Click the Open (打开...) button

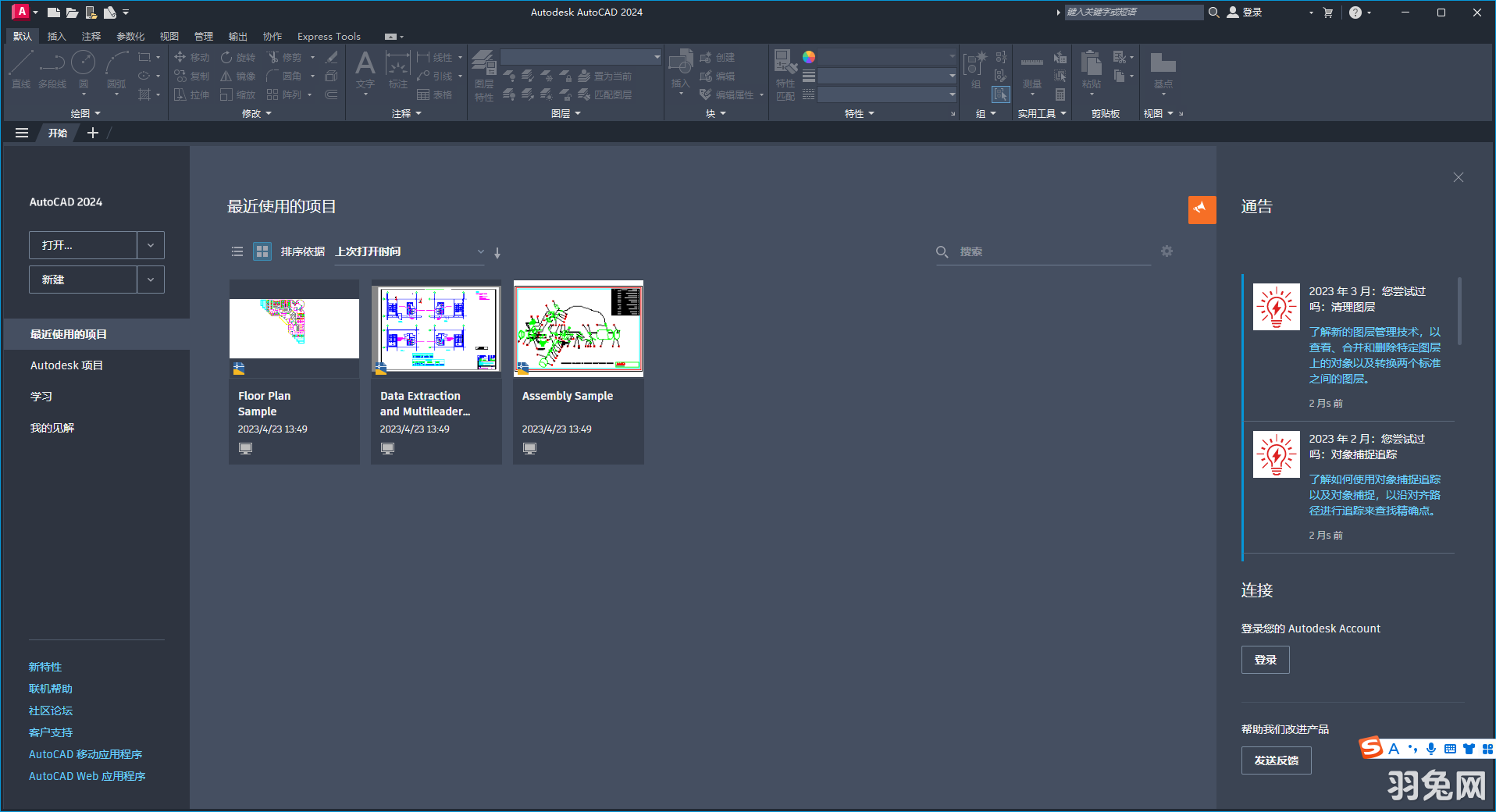[83, 245]
